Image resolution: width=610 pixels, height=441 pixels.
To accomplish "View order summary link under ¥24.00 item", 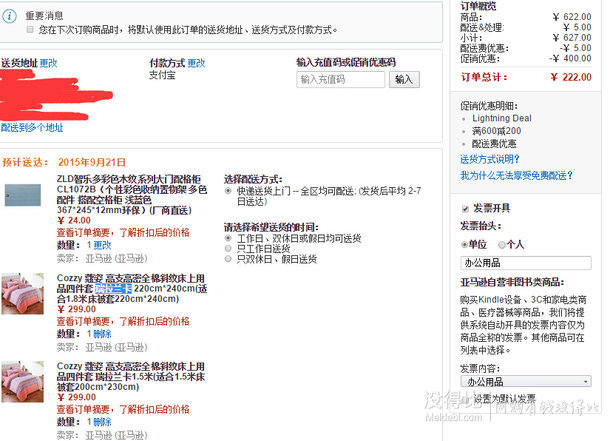I will coord(123,233).
